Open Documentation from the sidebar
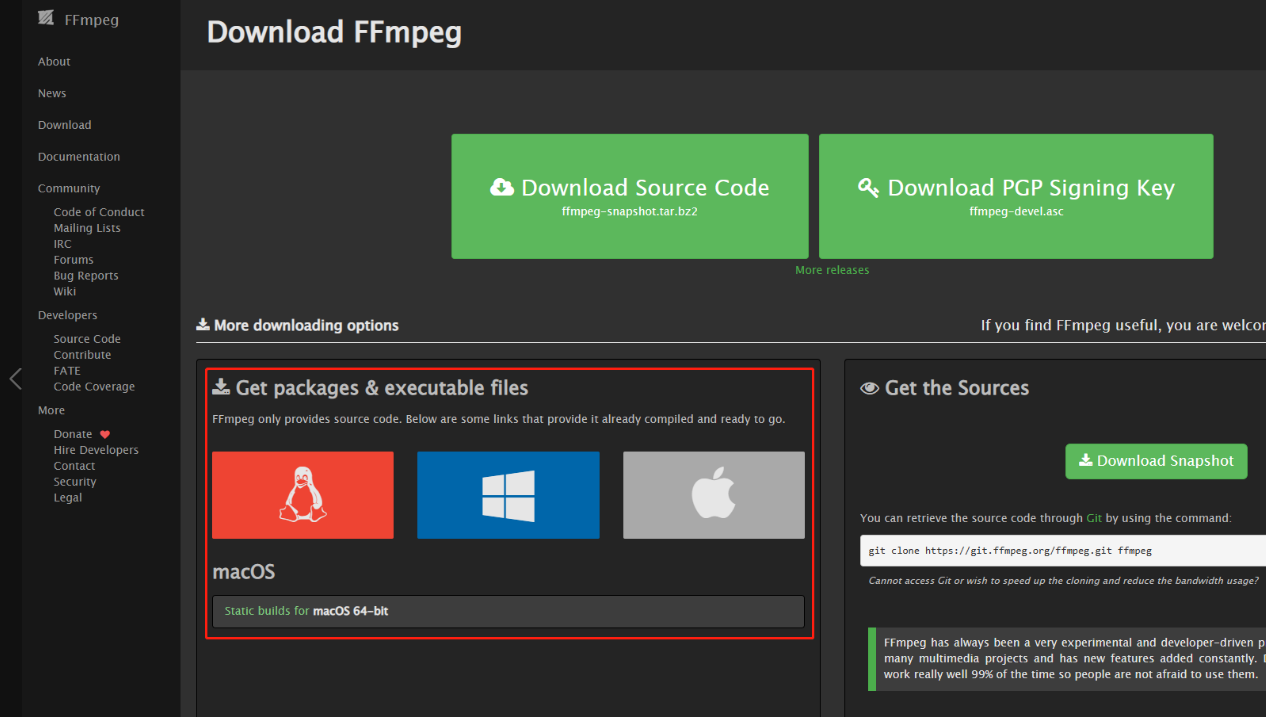The width and height of the screenshot is (1266, 717). pyautogui.click(x=79, y=157)
